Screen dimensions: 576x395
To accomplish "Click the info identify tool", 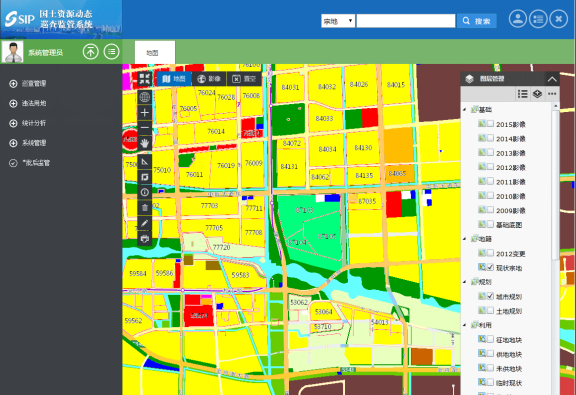I will [x=145, y=192].
